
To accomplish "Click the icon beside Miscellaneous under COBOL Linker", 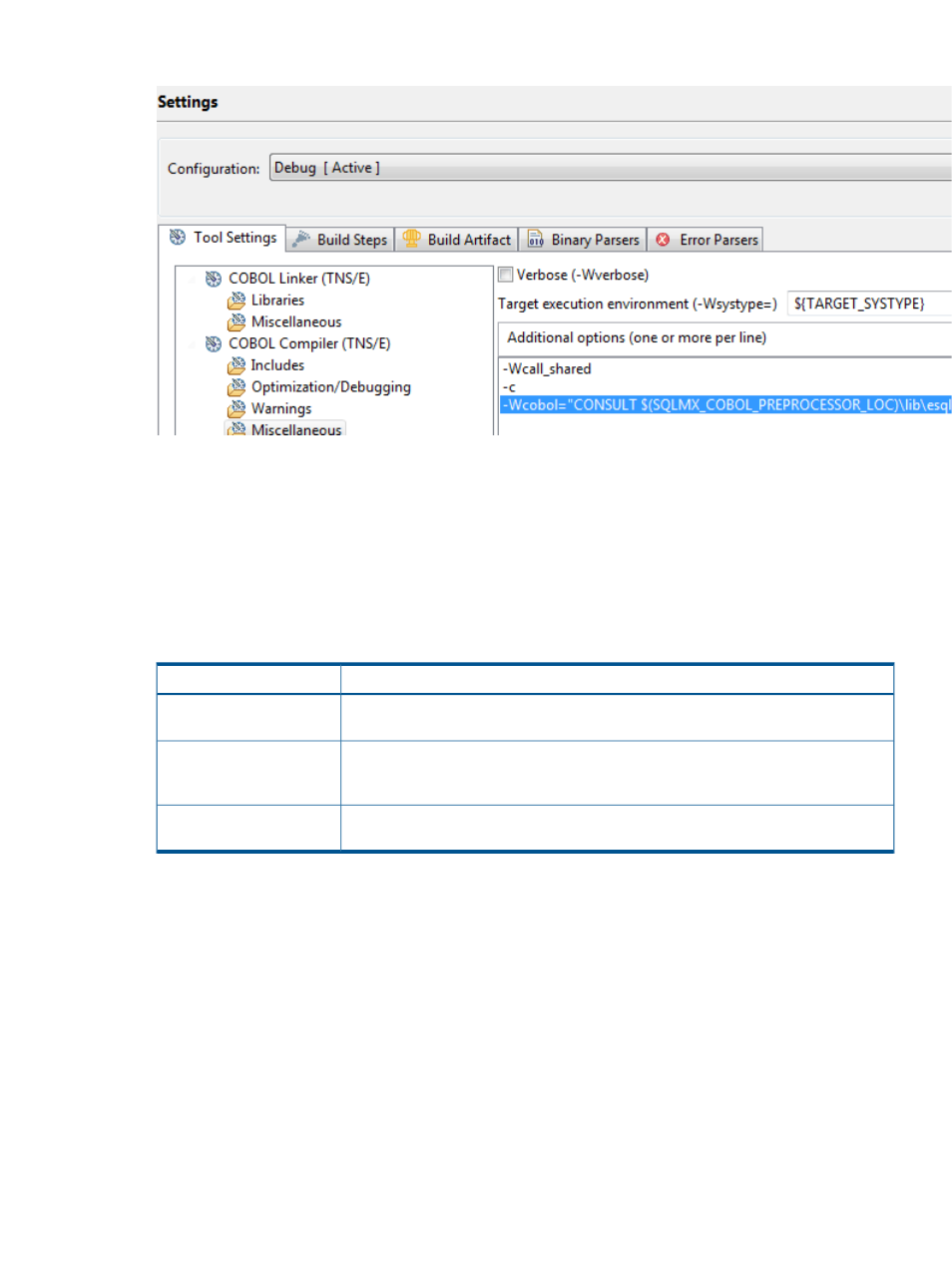I will pos(237,321).
